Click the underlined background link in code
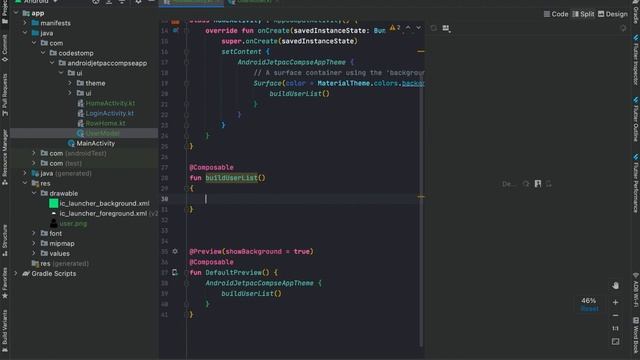Image resolution: width=640 pixels, height=360 pixels. coord(413,83)
